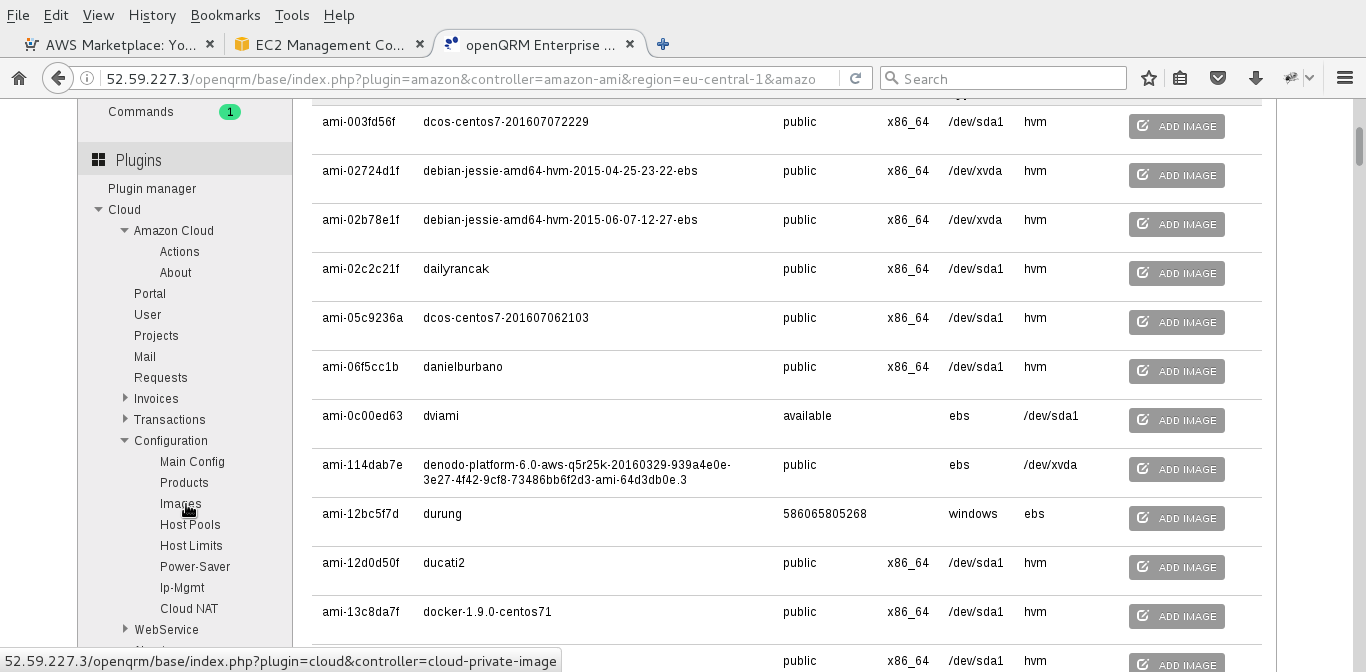Open Power-Saver configuration link
The height and width of the screenshot is (672, 1366).
pyautogui.click(x=195, y=567)
